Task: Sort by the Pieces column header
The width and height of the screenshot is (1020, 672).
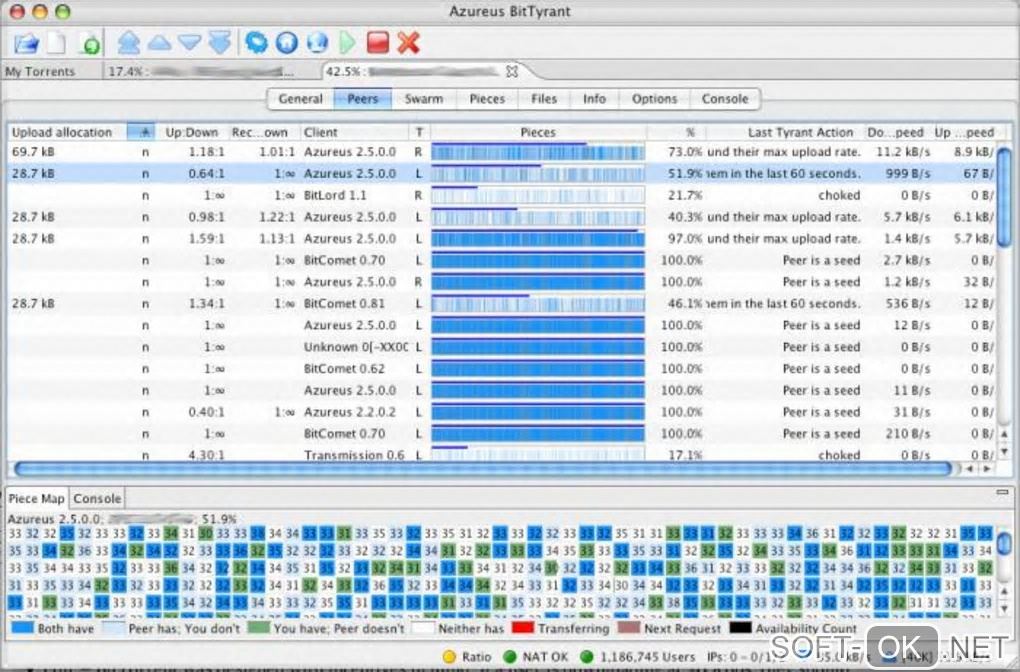Action: pos(538,132)
